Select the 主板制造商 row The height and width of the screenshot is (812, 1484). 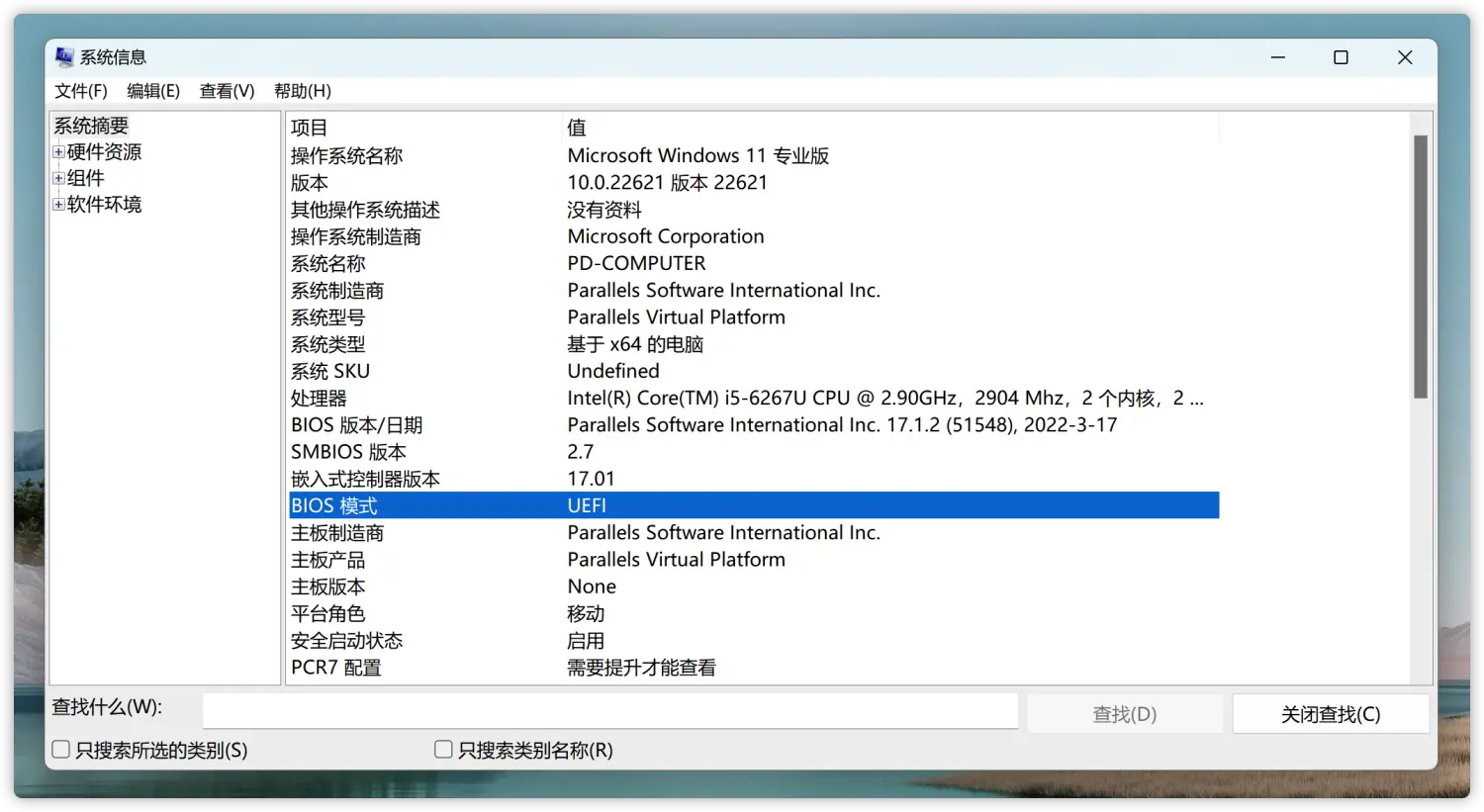point(754,533)
